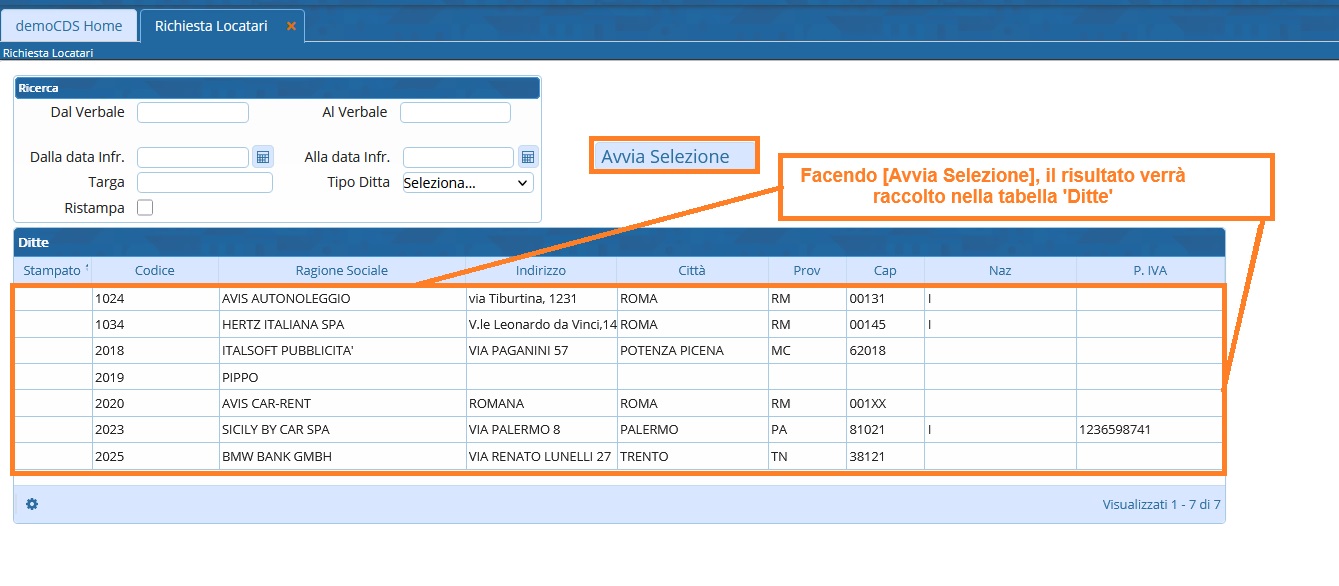
Task: Click into the Dal Verbale field
Action: 192,112
